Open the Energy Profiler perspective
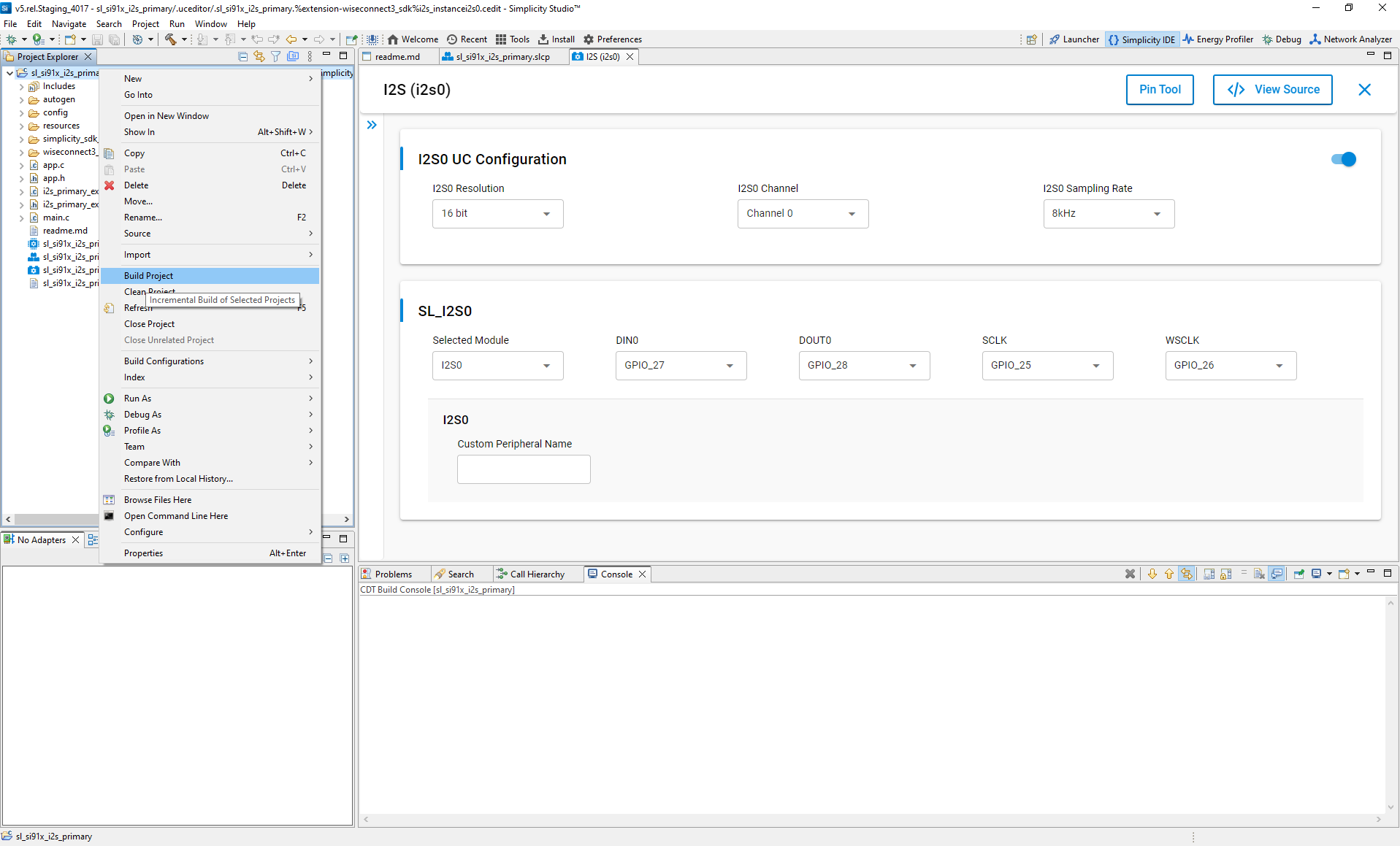 (1218, 39)
